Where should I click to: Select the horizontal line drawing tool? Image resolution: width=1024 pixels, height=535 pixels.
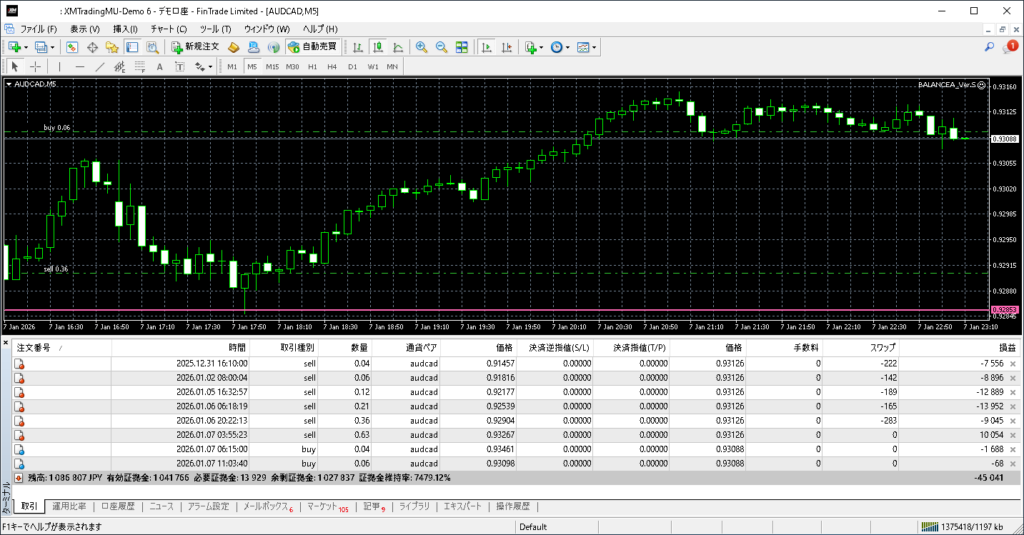pyautogui.click(x=79, y=67)
